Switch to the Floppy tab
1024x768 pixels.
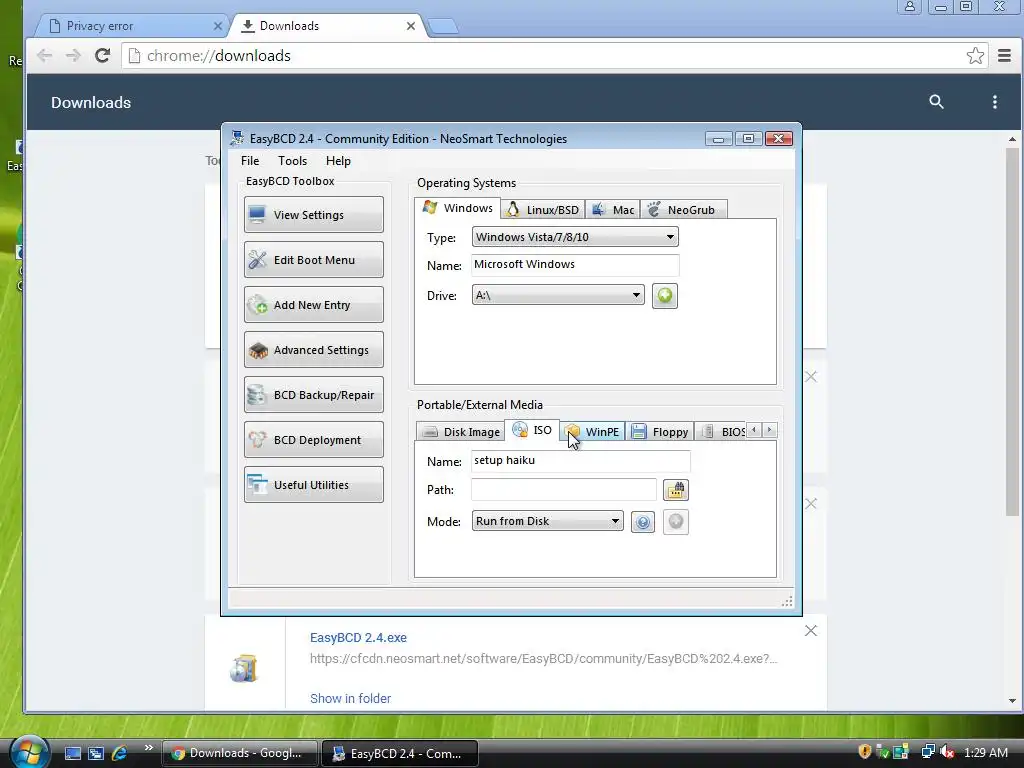[660, 432]
